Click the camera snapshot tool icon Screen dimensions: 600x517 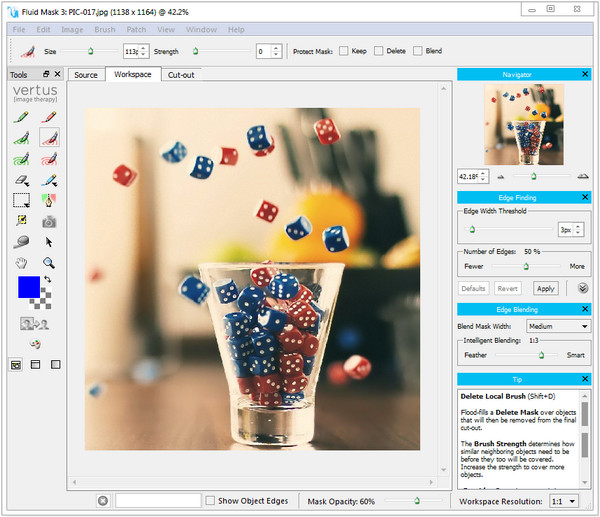[x=47, y=221]
